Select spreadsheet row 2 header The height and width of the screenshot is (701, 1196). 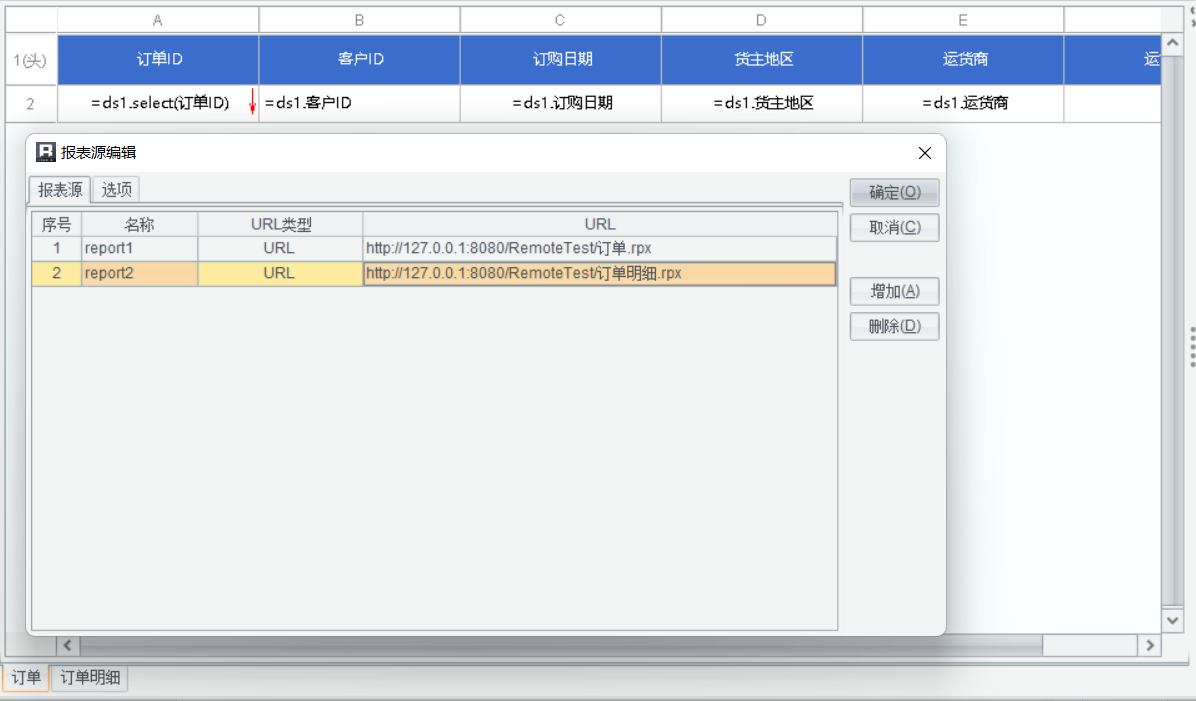(x=31, y=103)
